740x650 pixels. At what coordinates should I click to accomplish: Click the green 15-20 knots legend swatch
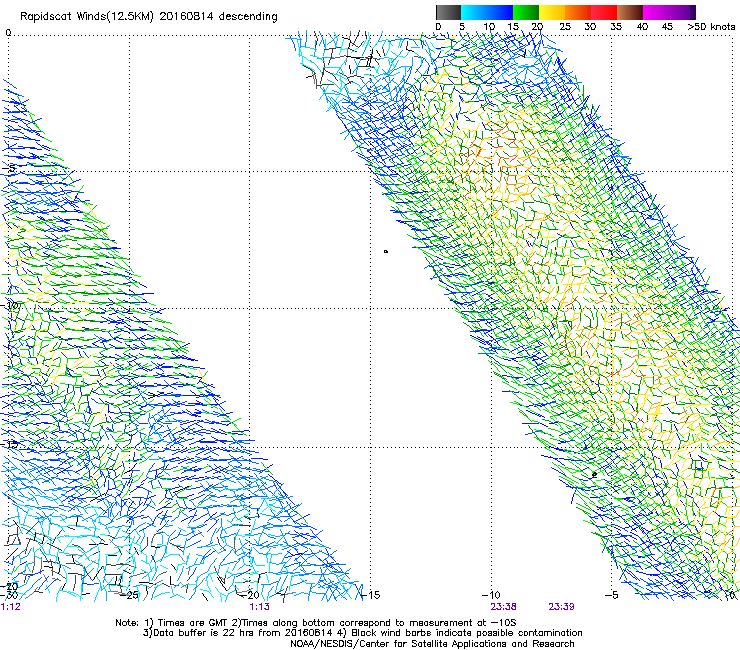[x=526, y=12]
